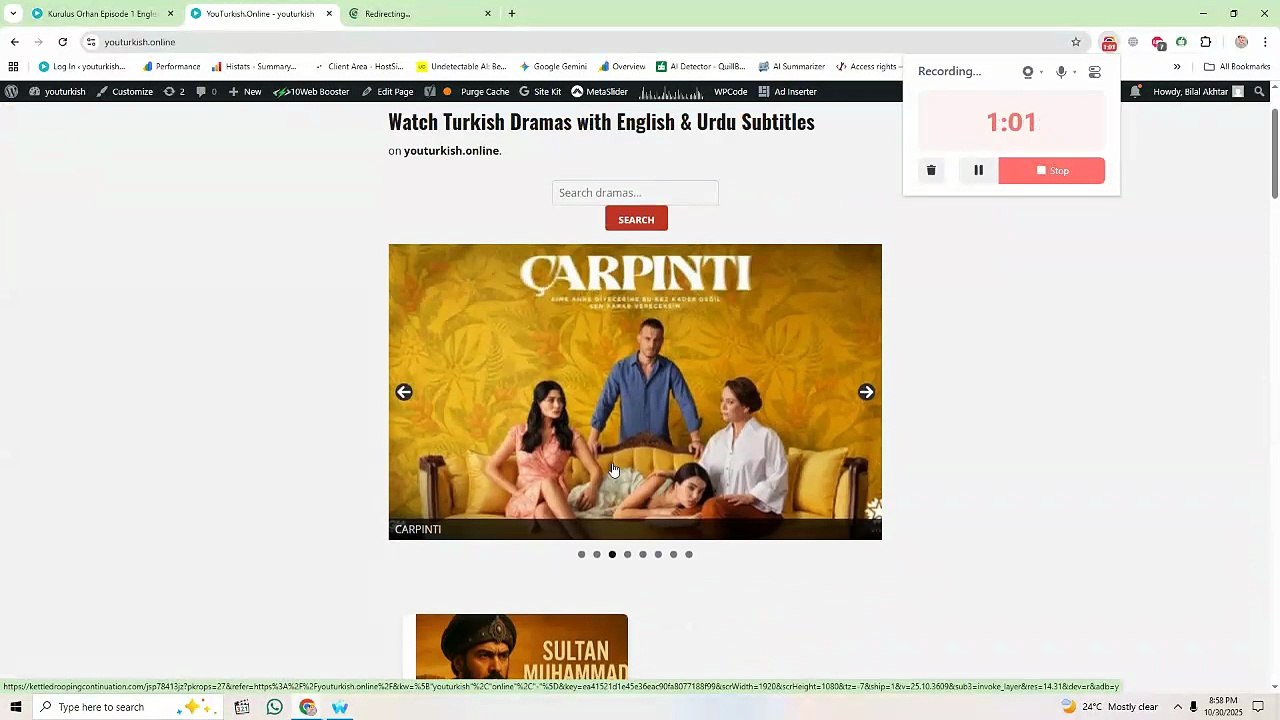Stop the screen recording

click(1052, 170)
